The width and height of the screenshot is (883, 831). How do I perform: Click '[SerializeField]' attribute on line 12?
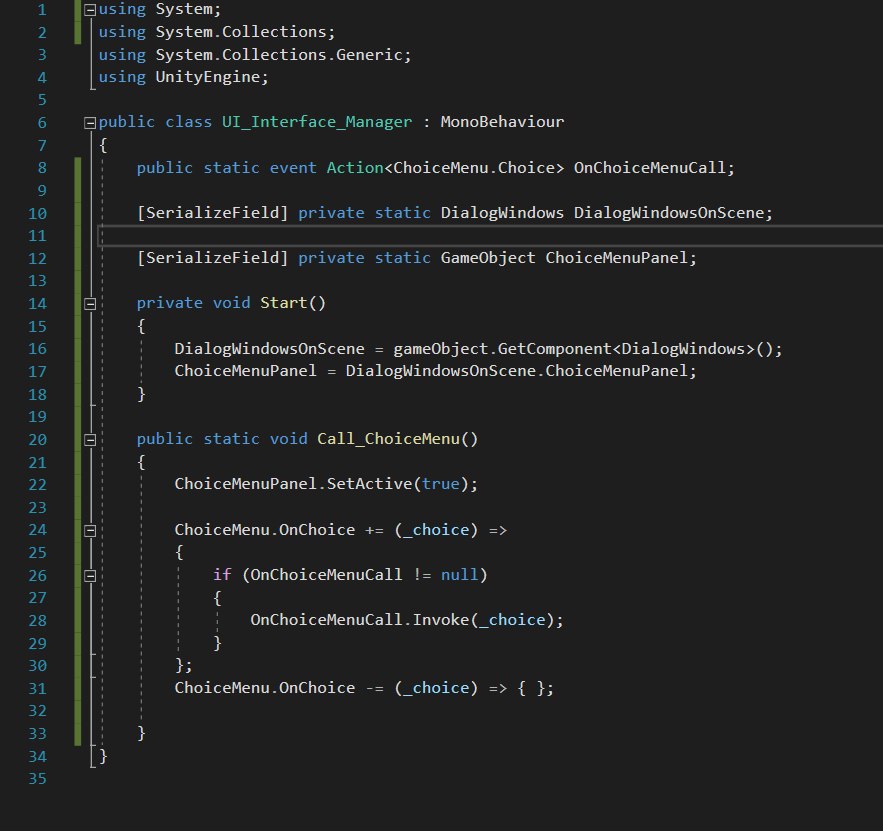tap(212, 258)
